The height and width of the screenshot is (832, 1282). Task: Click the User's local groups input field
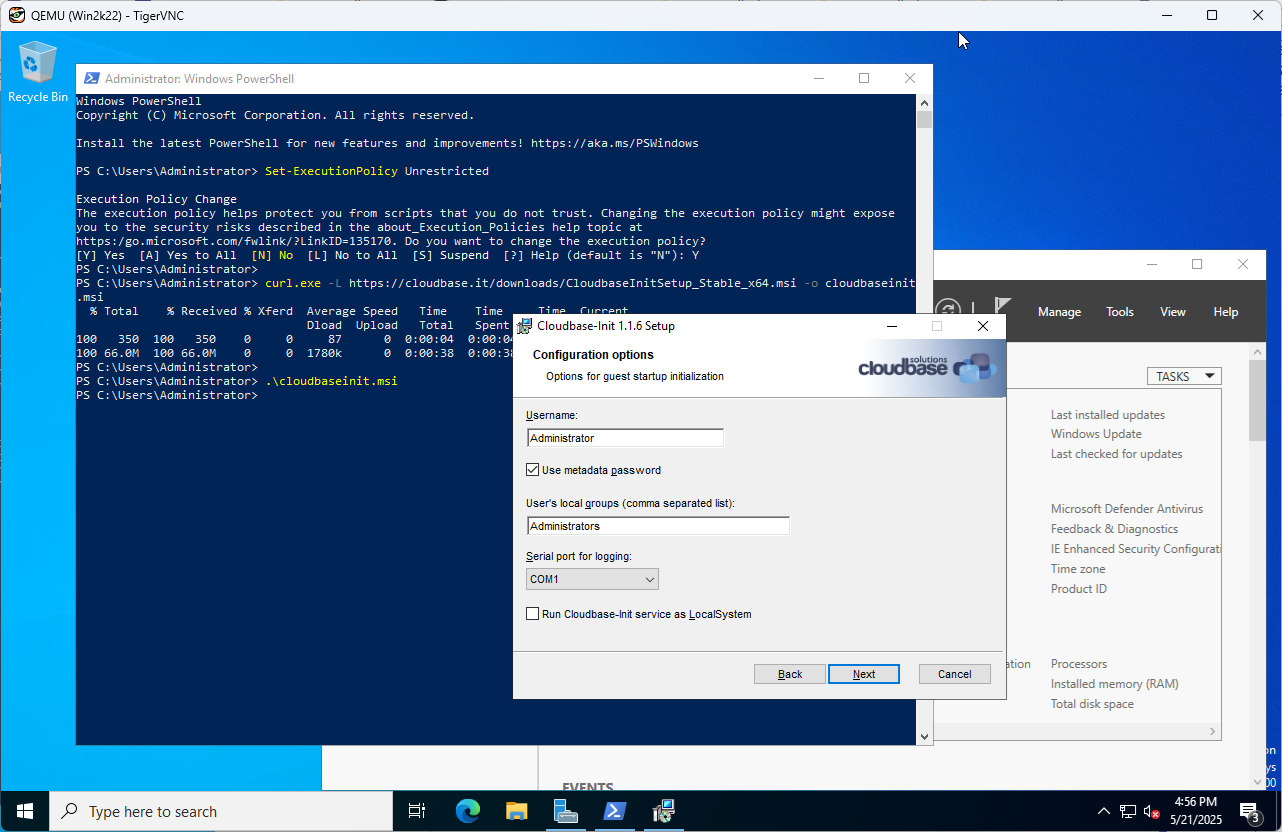[658, 526]
